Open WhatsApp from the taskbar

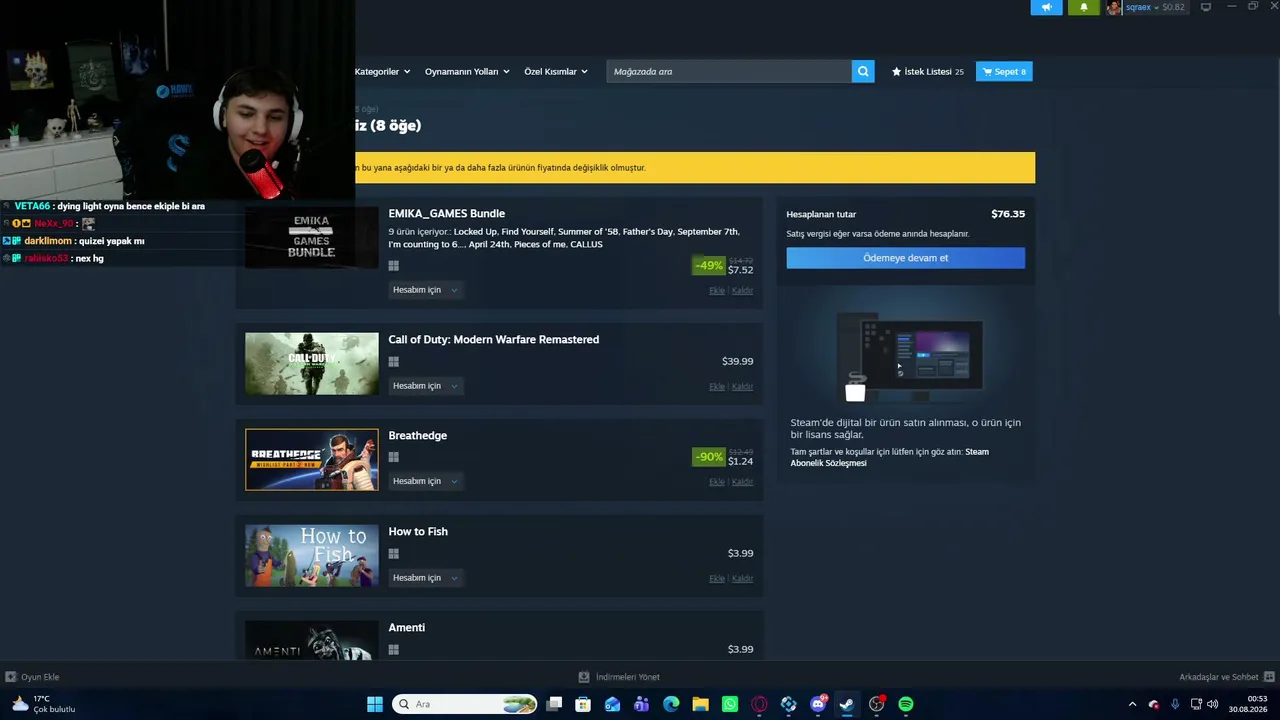730,704
